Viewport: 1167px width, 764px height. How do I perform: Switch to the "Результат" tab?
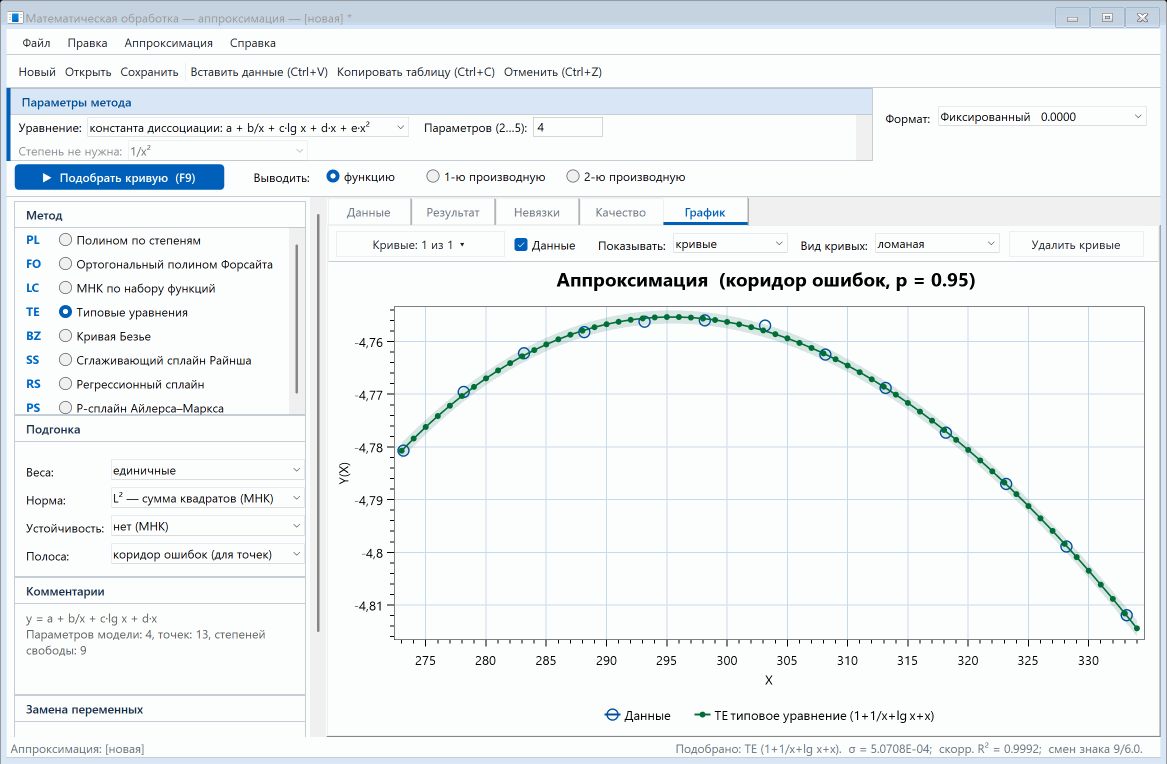(x=453, y=212)
